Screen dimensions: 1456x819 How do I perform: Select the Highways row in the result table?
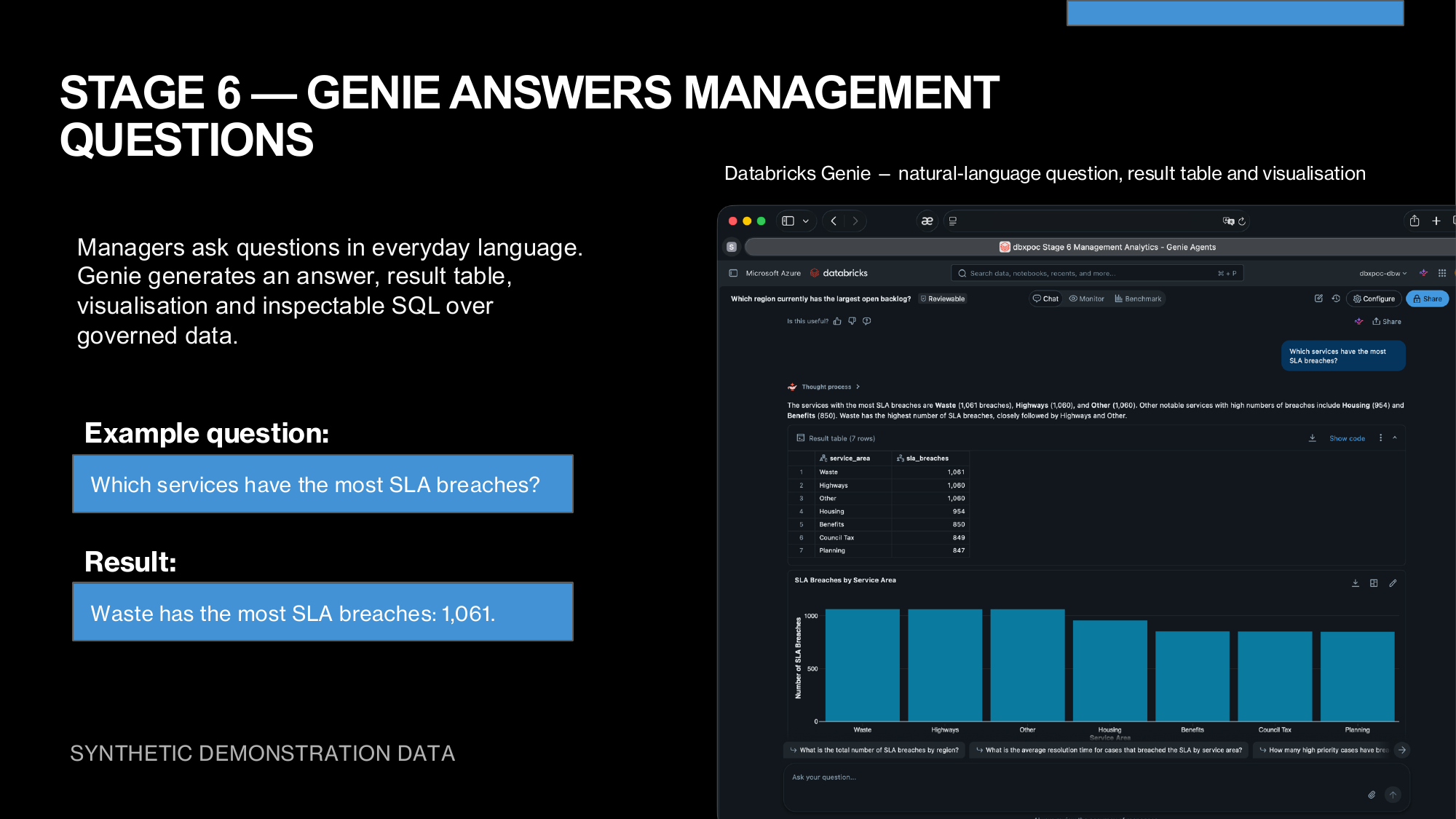point(879,485)
